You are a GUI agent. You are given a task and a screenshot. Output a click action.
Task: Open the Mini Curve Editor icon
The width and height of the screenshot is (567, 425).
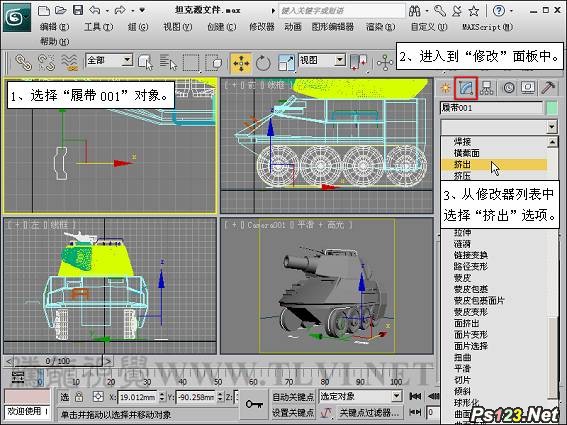(x=18, y=377)
